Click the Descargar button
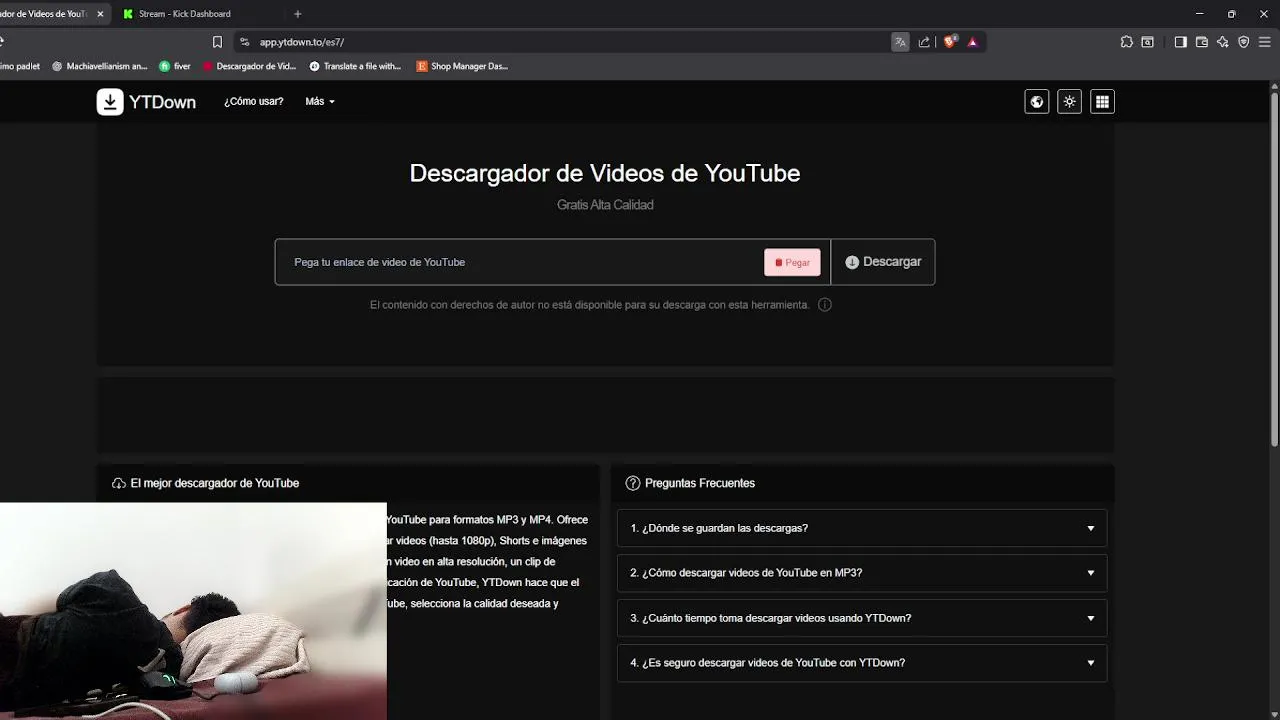 coord(883,262)
